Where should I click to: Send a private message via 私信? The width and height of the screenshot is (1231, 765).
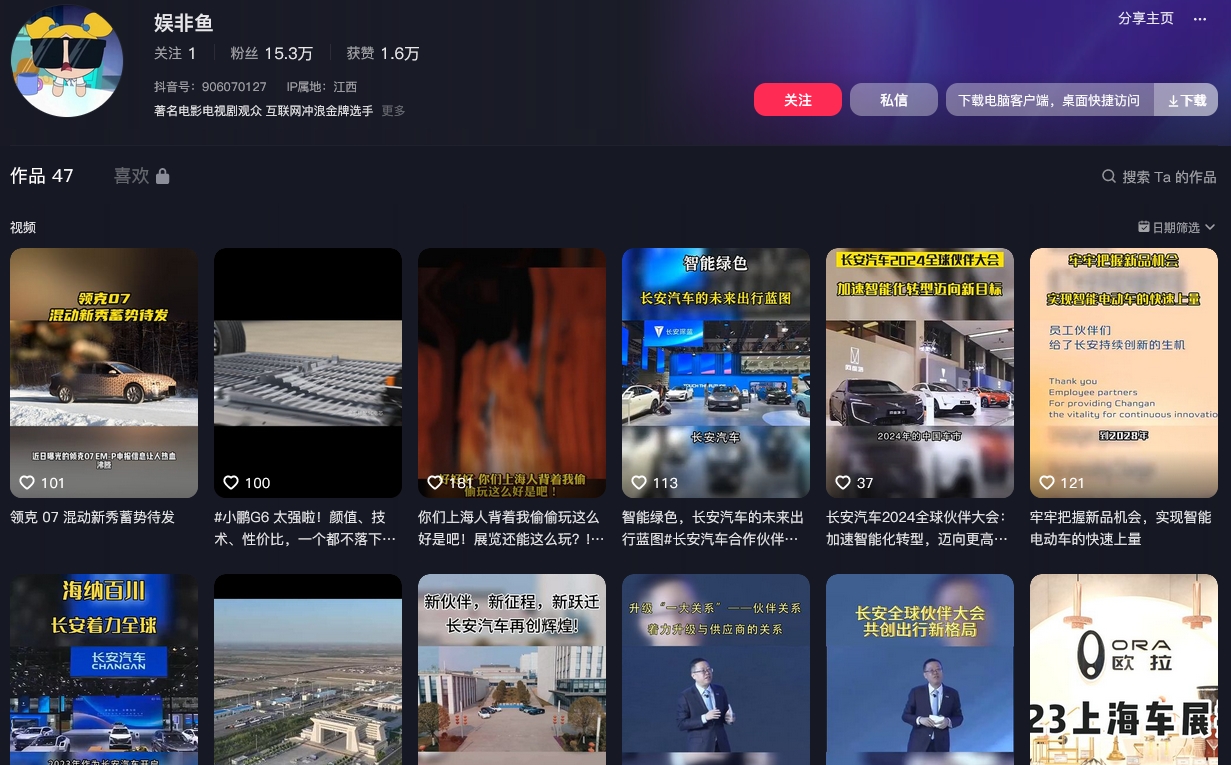[x=894, y=100]
